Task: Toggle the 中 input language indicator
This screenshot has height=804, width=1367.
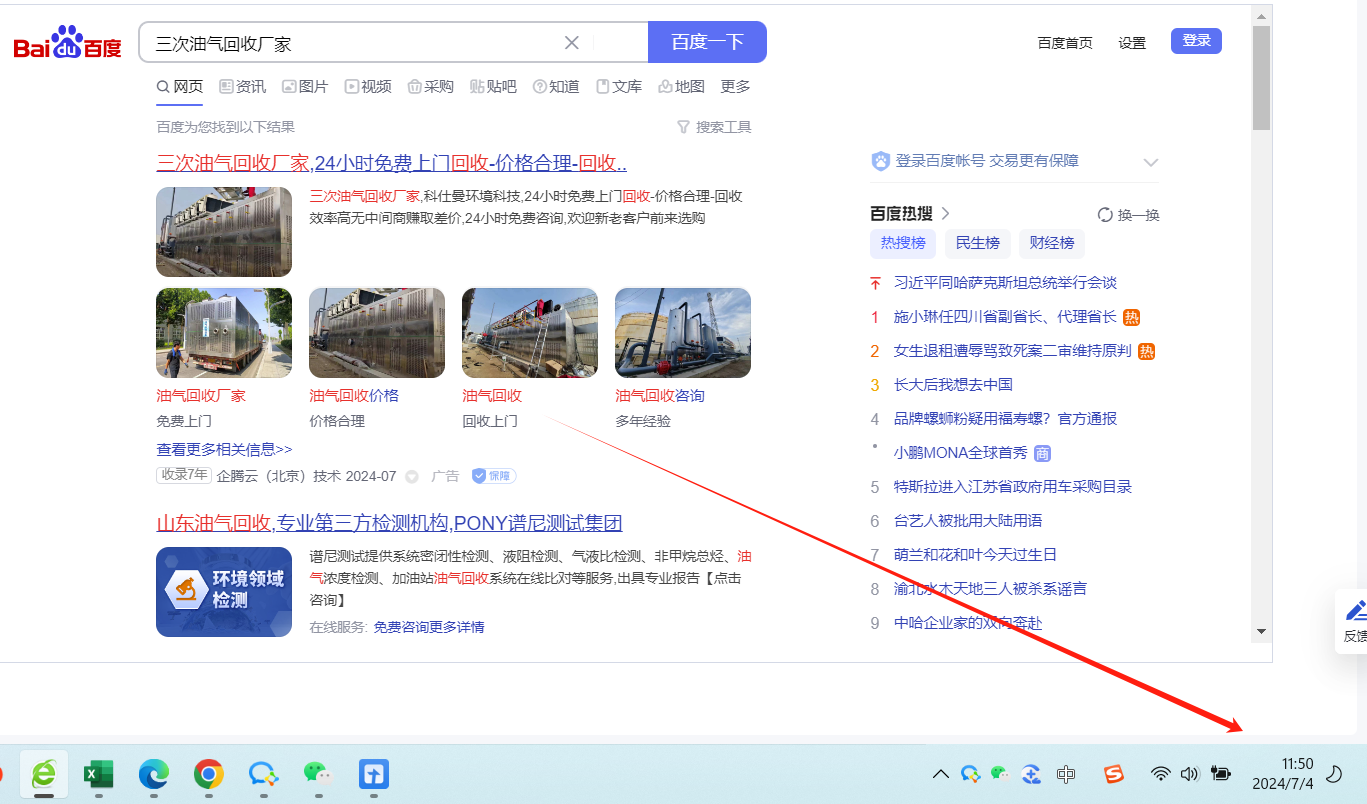Action: [1066, 773]
